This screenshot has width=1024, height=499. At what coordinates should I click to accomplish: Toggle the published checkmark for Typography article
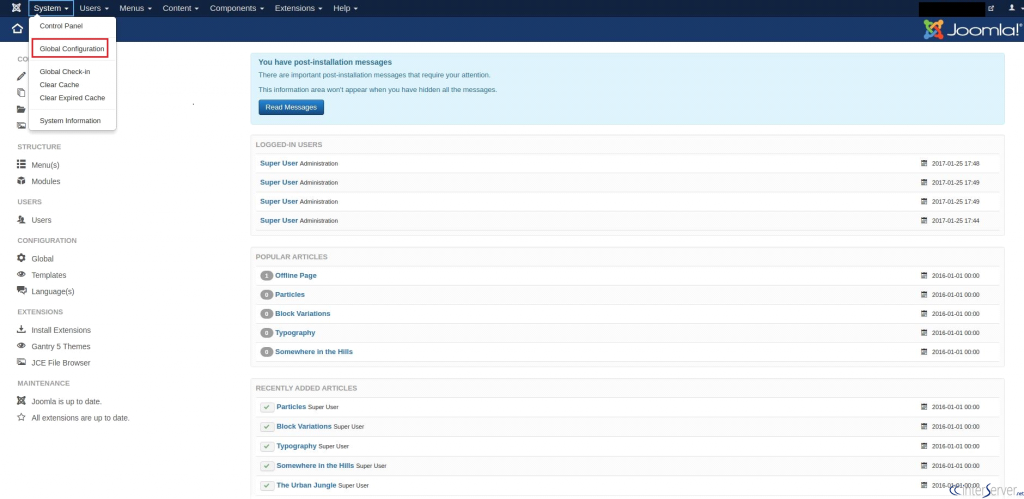[266, 446]
